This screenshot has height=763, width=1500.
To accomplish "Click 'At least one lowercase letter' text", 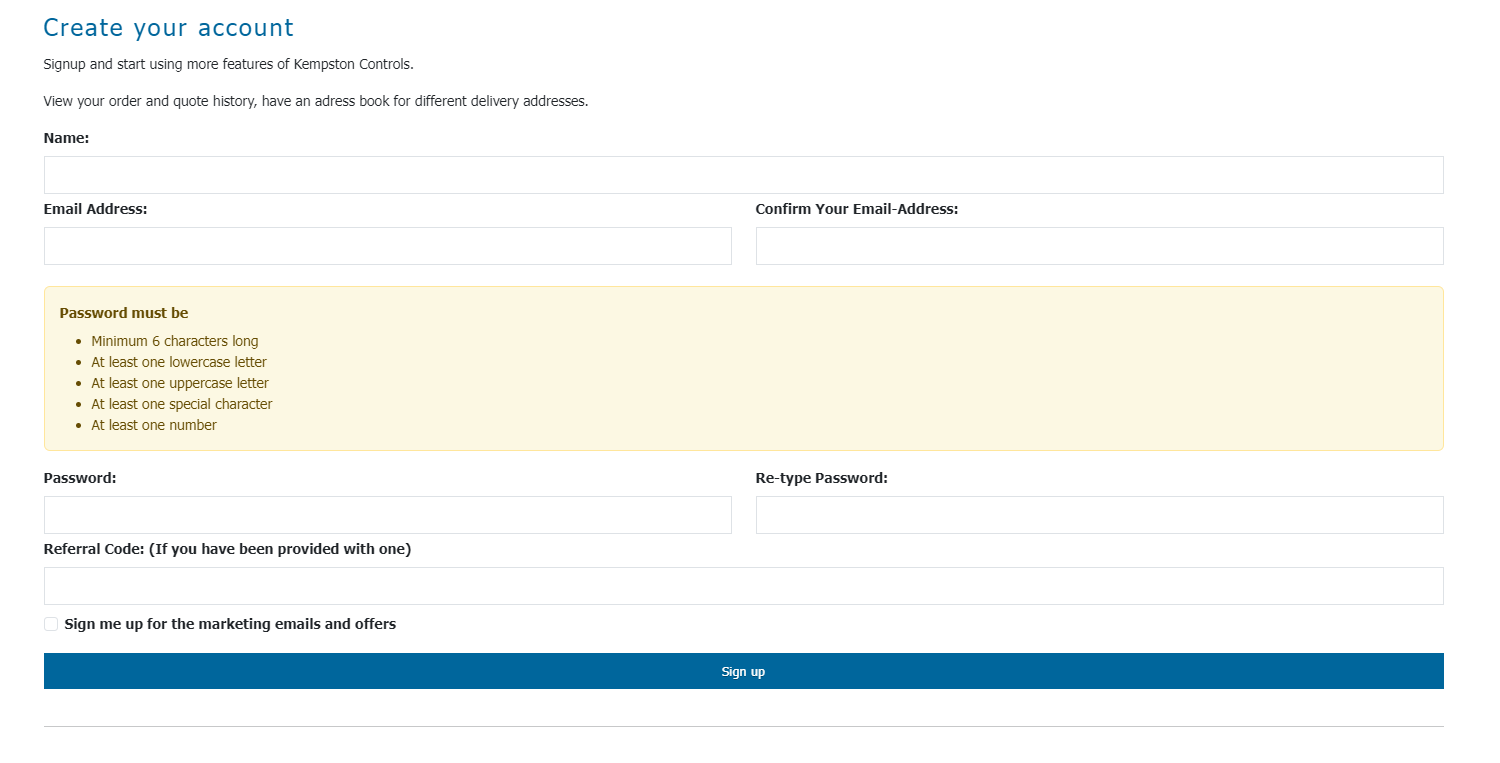I will (179, 362).
